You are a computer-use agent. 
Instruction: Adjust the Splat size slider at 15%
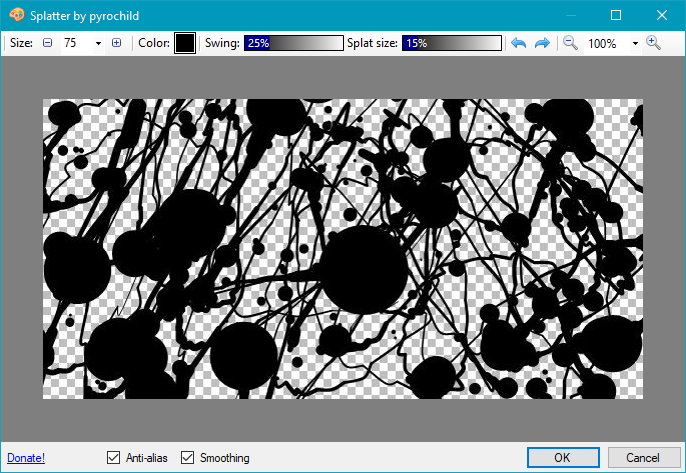[x=452, y=43]
